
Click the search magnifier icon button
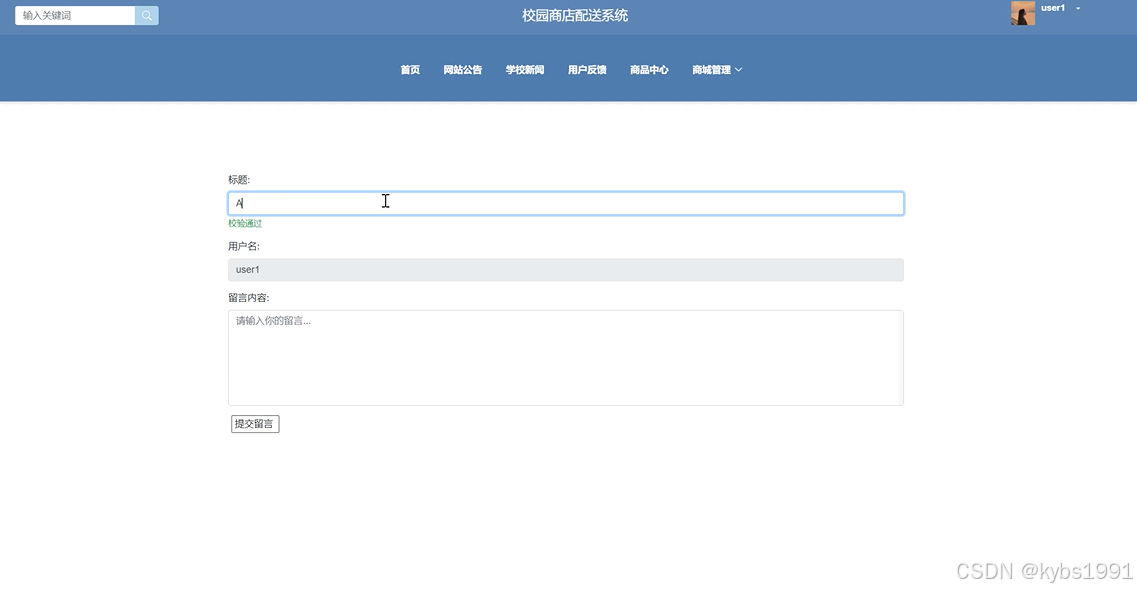(146, 15)
